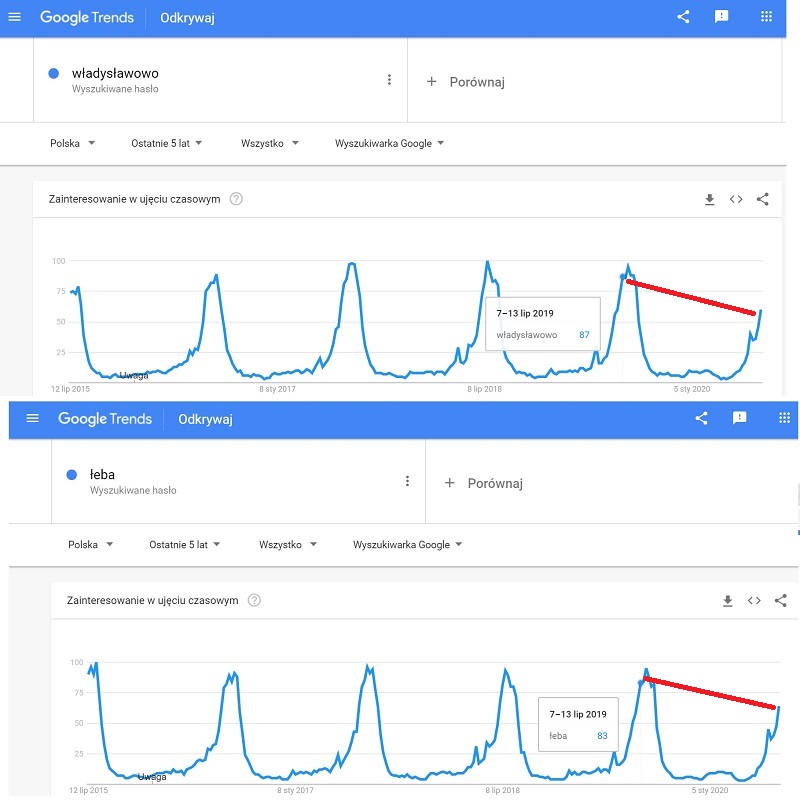Screen dimensions: 800x801
Task: Download władysławowo chart data as CSV
Action: (710, 199)
